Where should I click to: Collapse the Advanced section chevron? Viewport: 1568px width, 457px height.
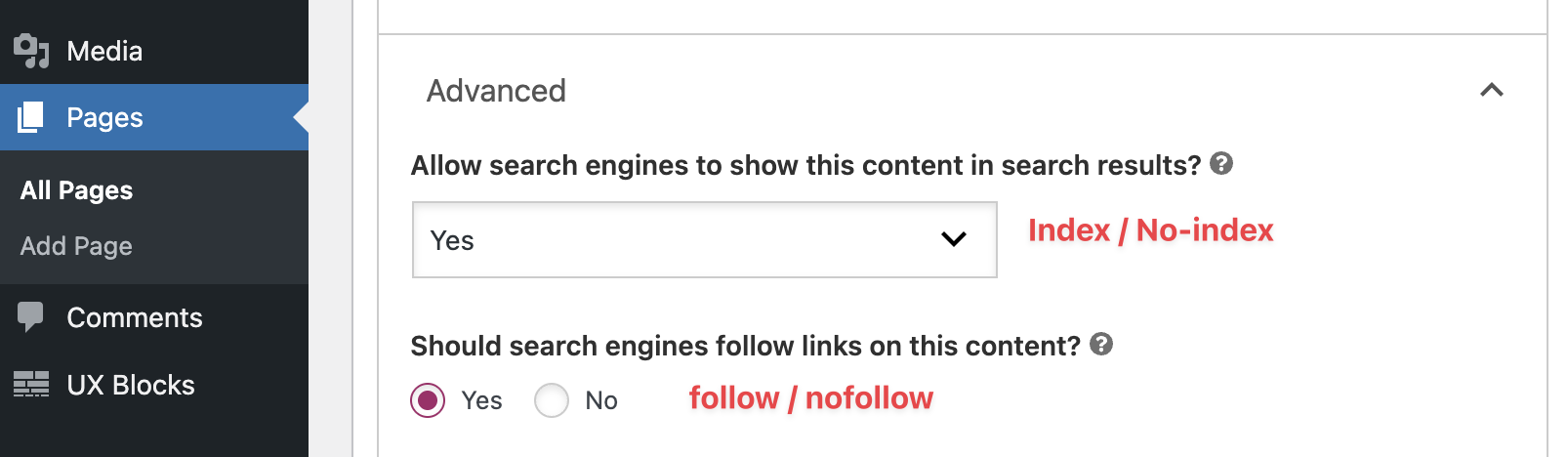tap(1491, 91)
